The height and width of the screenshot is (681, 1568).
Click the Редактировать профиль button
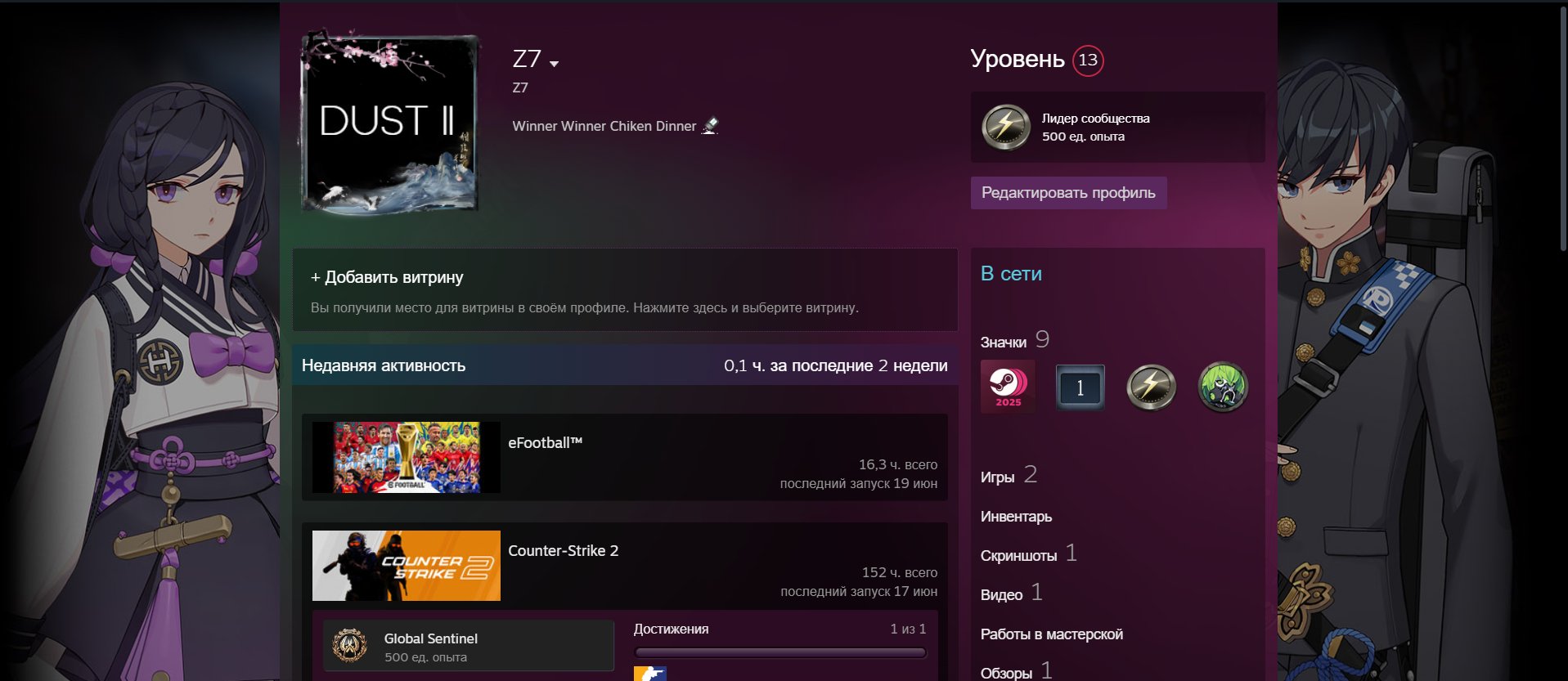tap(1068, 193)
